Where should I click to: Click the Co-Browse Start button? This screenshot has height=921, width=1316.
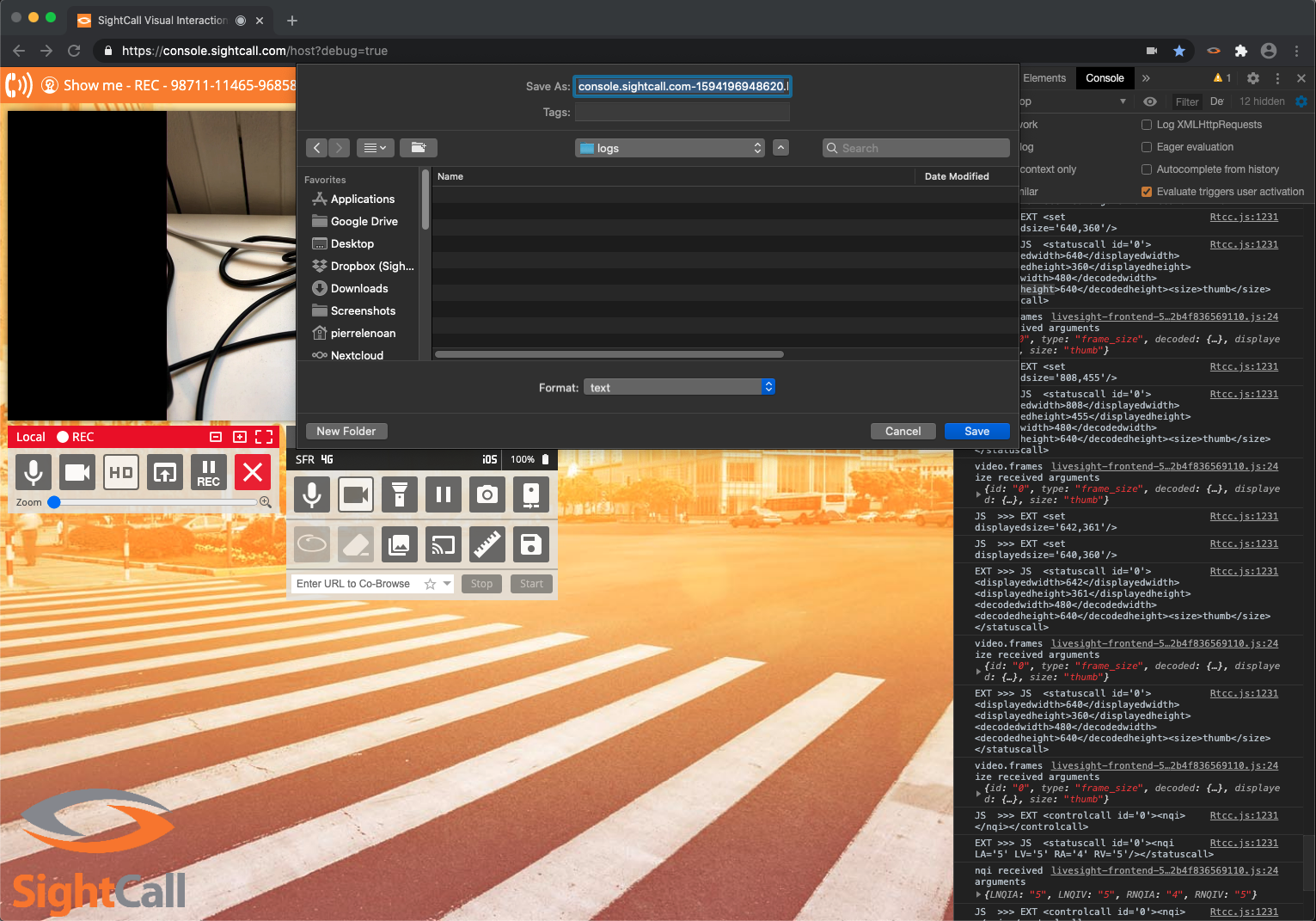click(x=532, y=584)
